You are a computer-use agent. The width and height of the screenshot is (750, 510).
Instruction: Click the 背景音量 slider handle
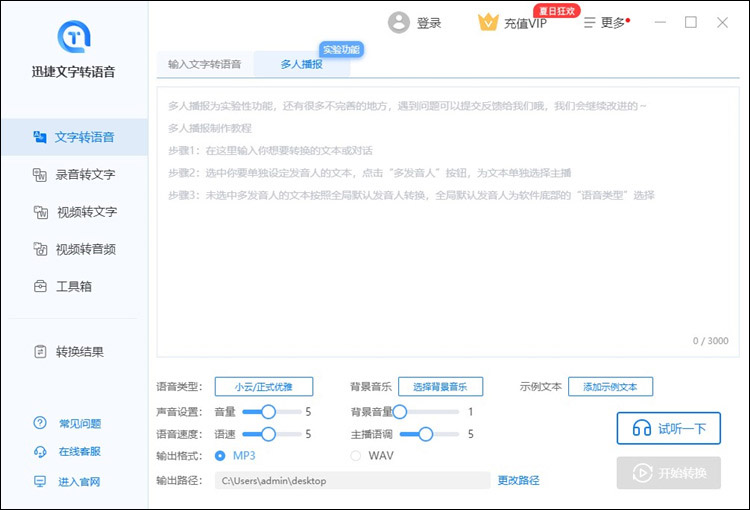[x=400, y=411]
